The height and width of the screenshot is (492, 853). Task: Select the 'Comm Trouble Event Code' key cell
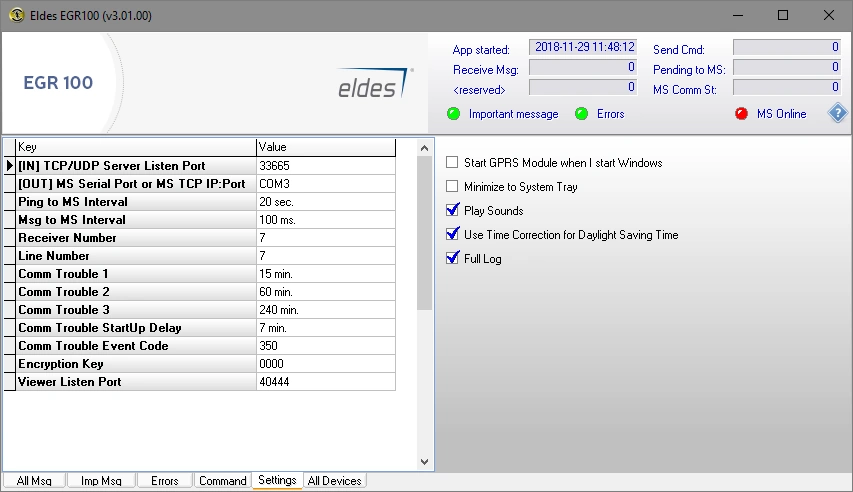tap(135, 345)
